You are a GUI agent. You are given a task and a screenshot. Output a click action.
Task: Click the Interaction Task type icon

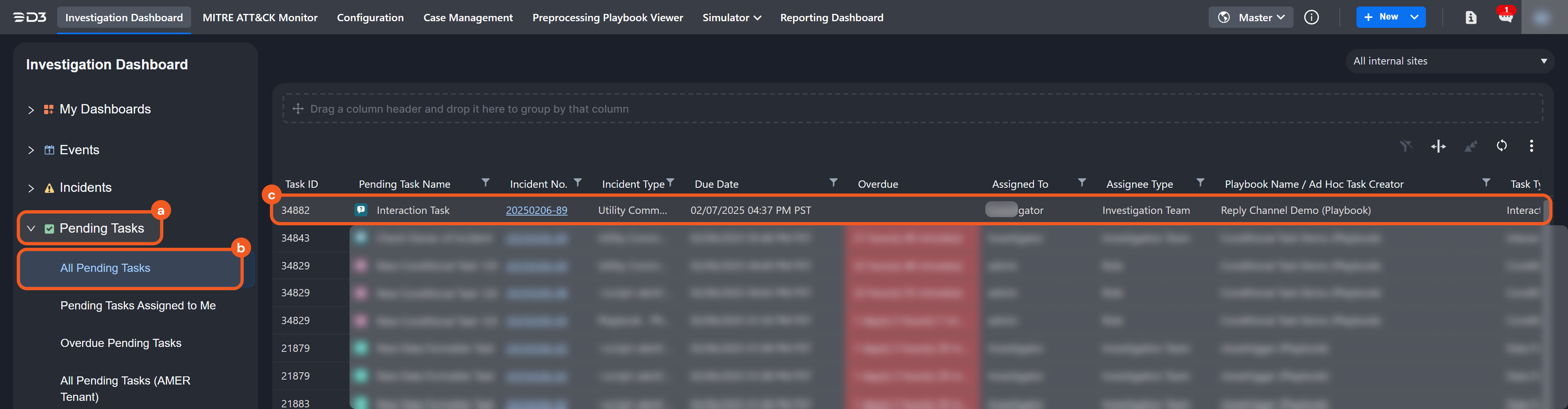pos(361,210)
